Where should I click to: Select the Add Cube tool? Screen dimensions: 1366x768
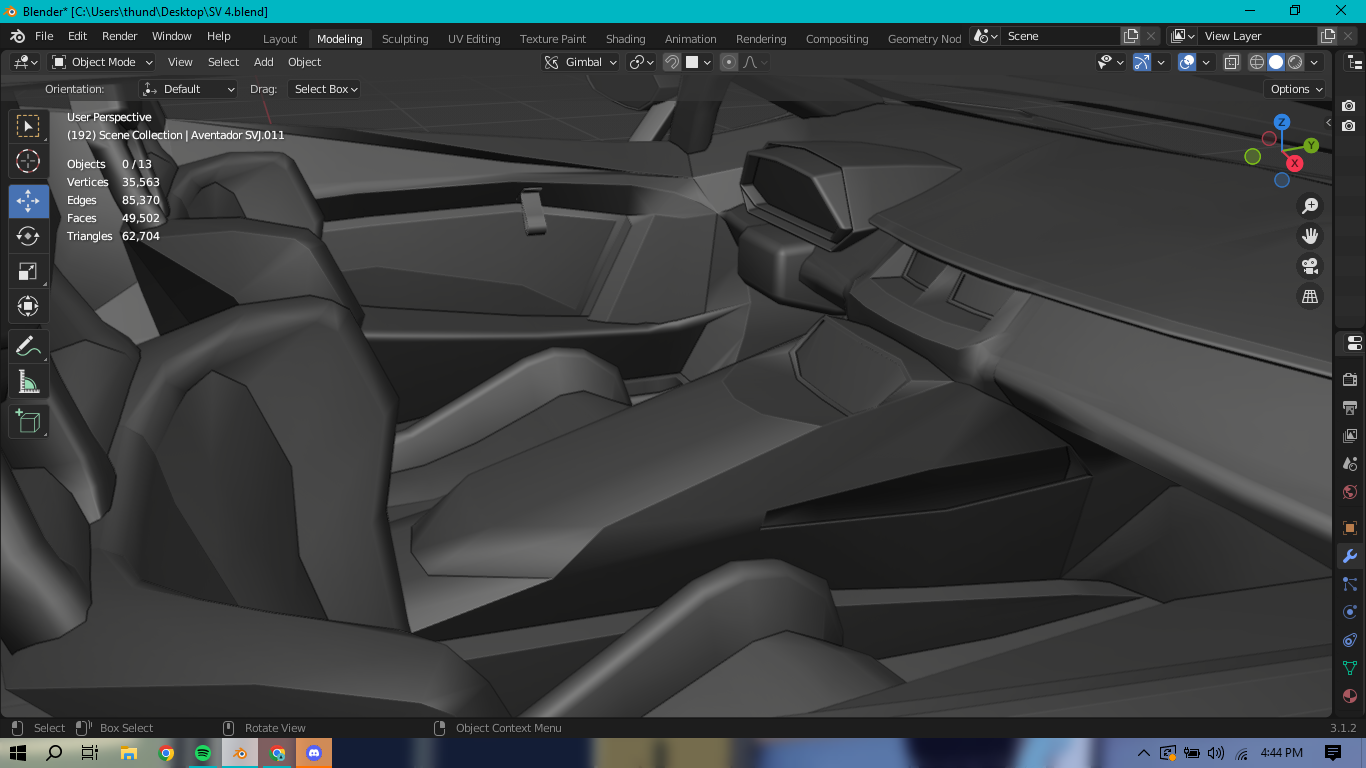click(x=28, y=421)
